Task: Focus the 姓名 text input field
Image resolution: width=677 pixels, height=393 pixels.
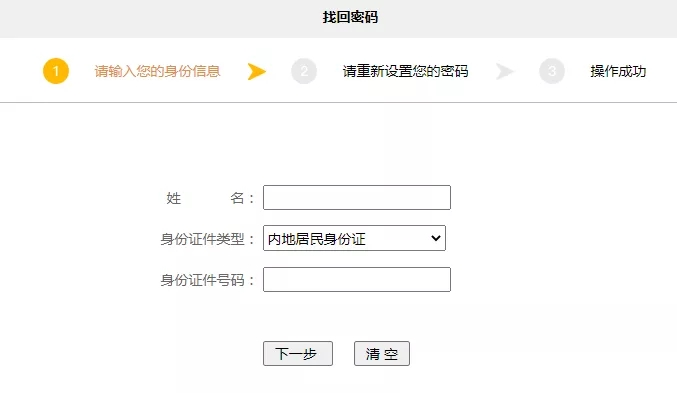Action: [357, 197]
